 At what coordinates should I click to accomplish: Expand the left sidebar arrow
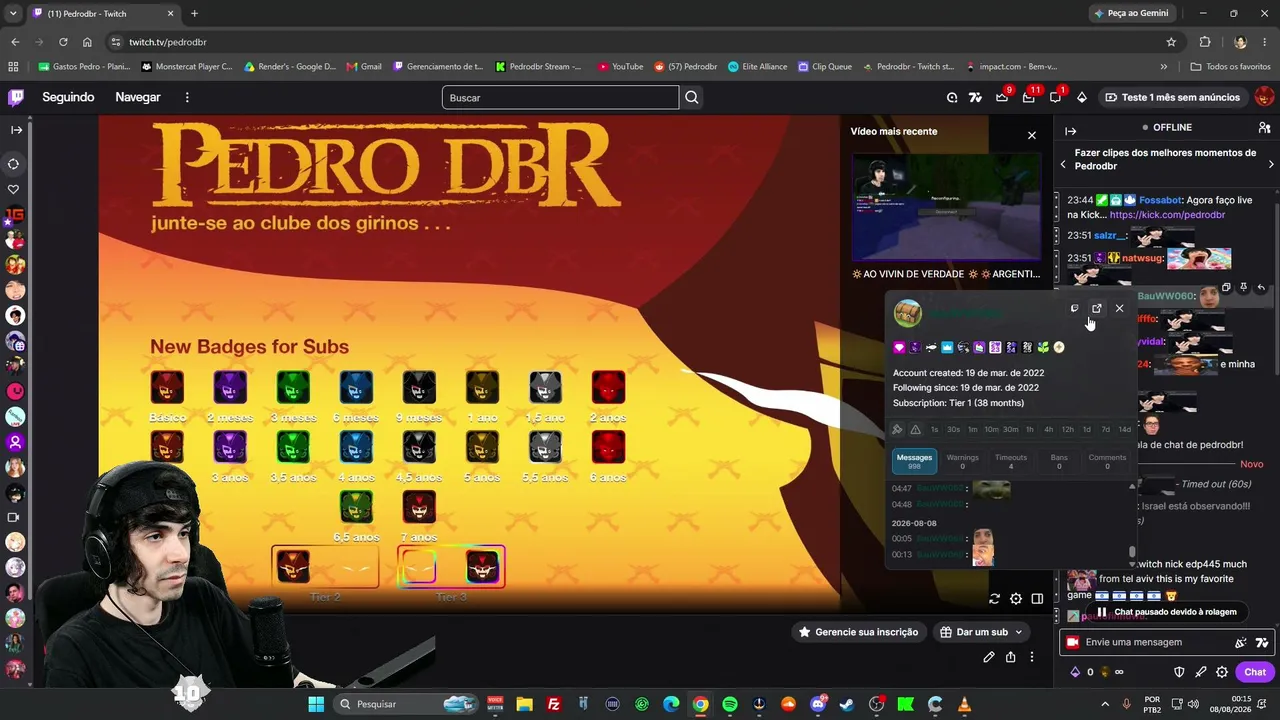click(x=16, y=130)
